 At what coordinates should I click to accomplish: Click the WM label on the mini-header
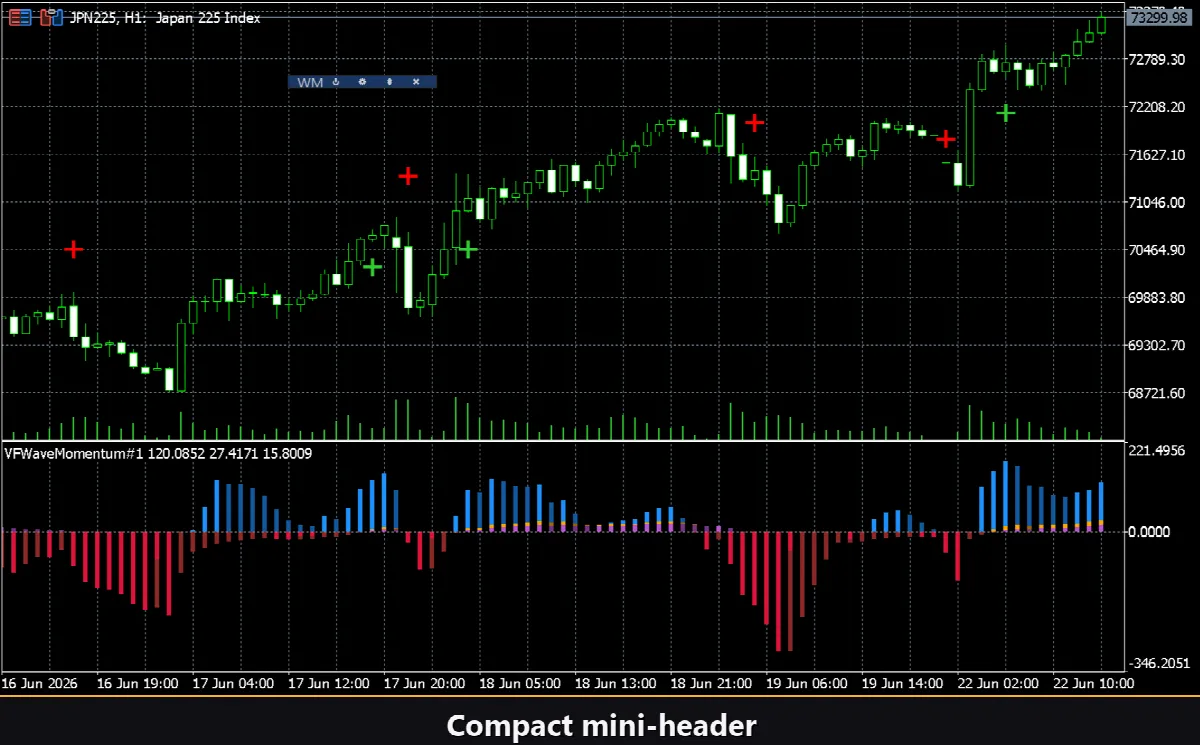click(310, 82)
